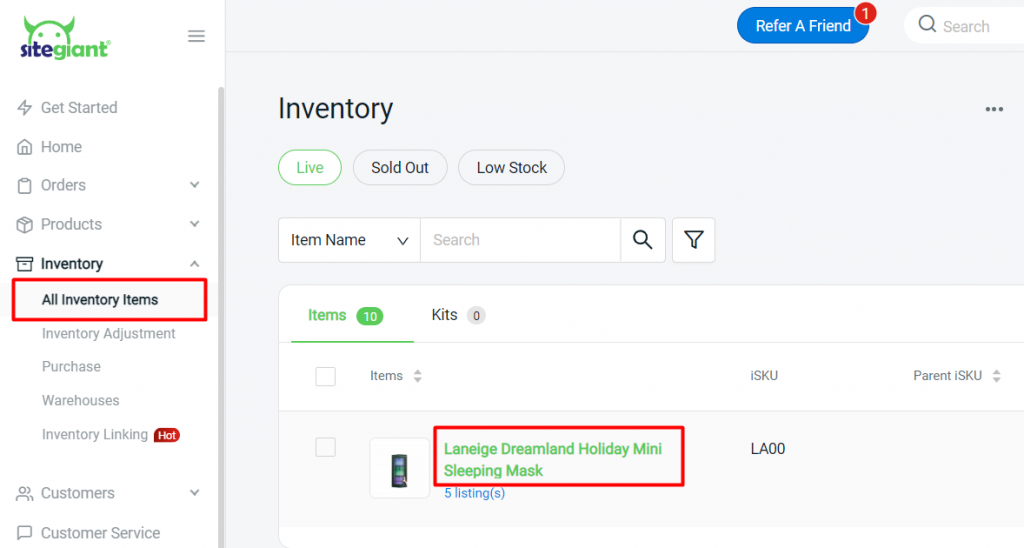Viewport: 1024px width, 548px height.
Task: Open the Item Name dropdown
Action: click(x=349, y=240)
